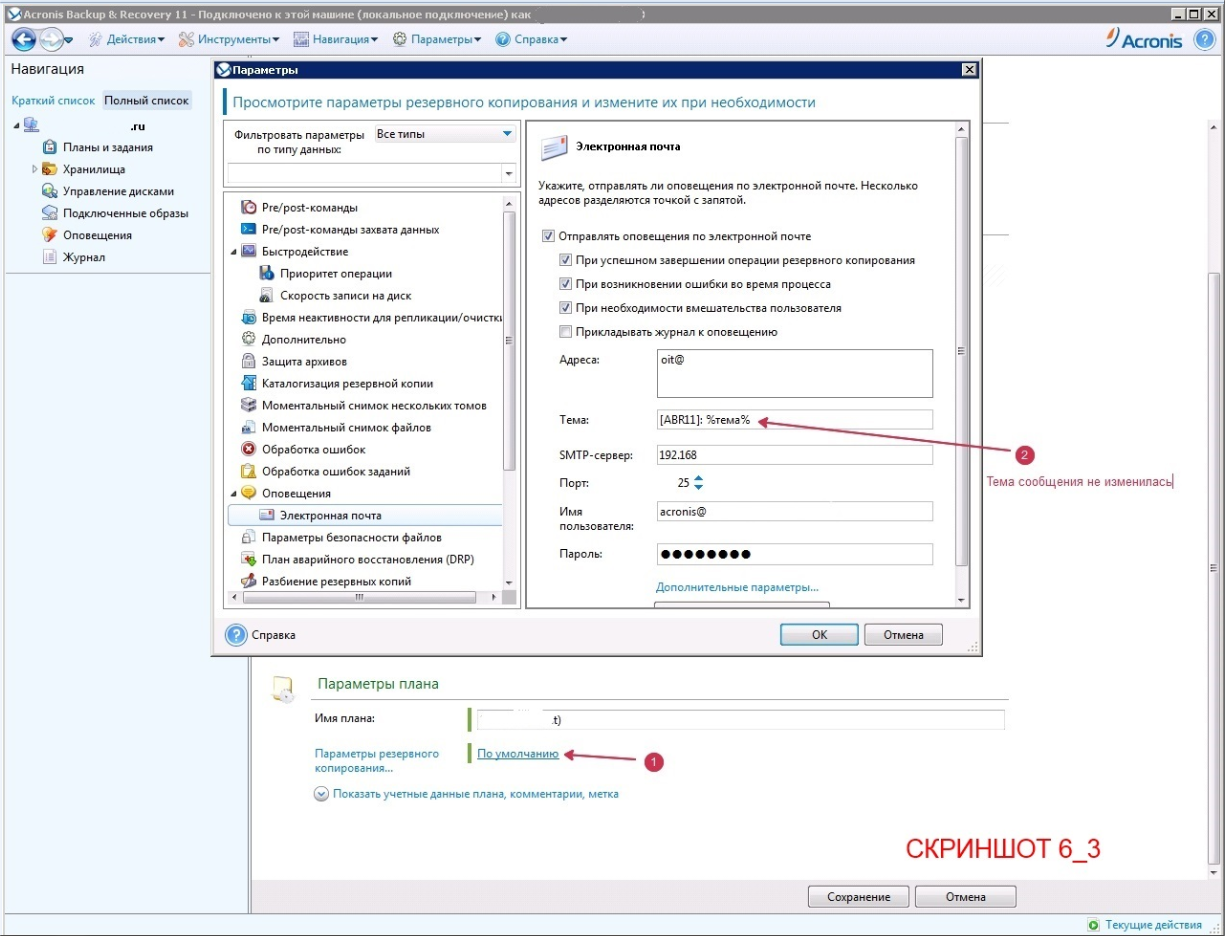
Task: Click the Сохранение button
Action: (858, 897)
